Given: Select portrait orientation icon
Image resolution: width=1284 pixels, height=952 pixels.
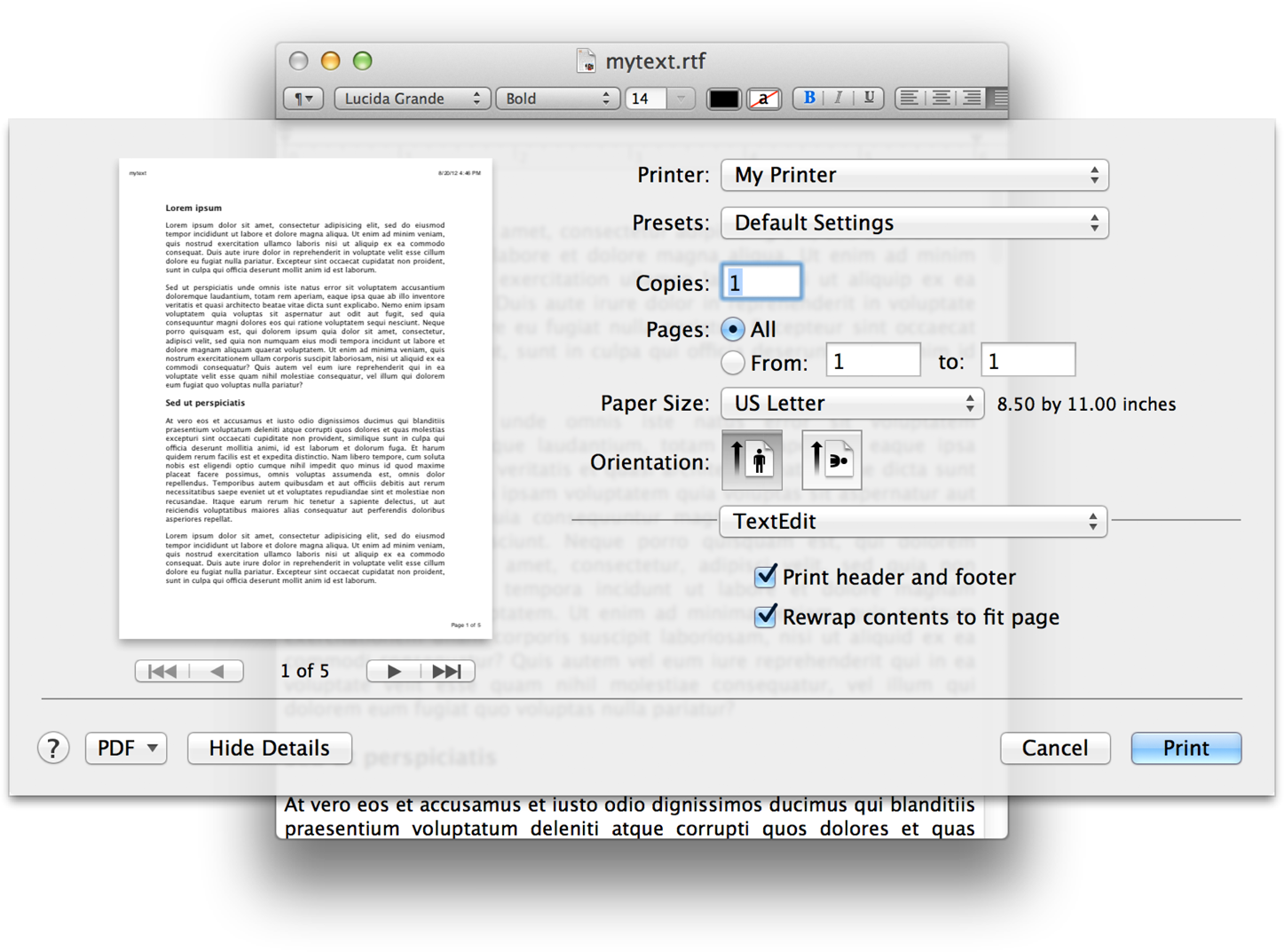Looking at the screenshot, I should 752,460.
